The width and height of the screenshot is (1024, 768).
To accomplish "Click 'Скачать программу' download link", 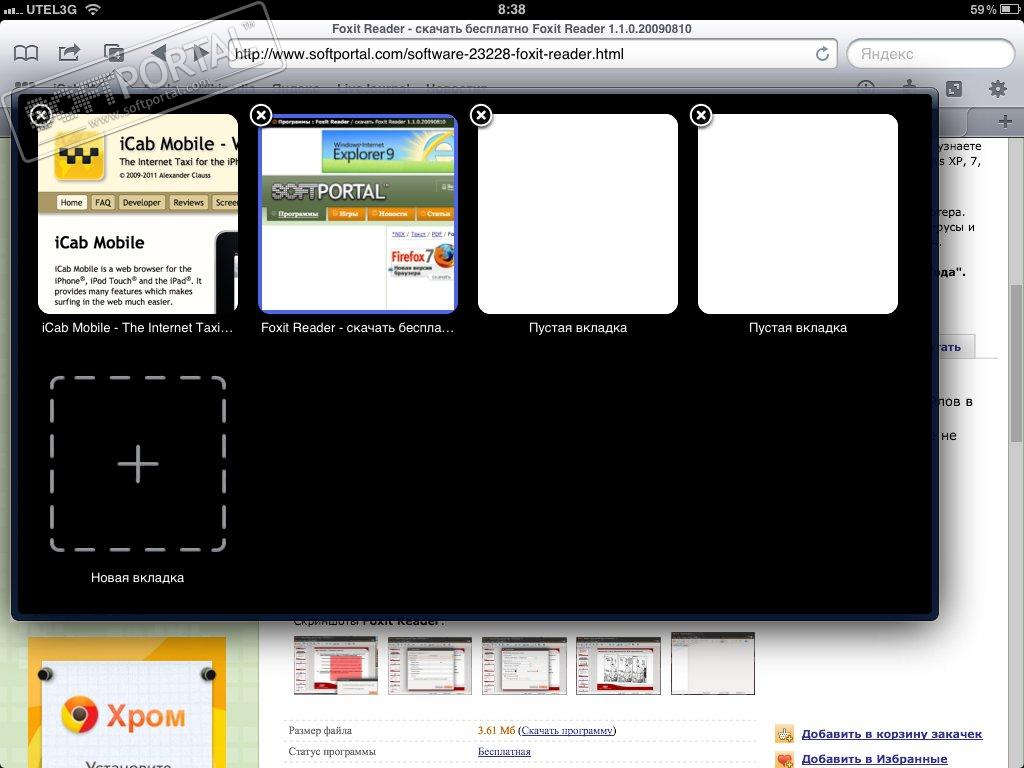I will point(567,731).
